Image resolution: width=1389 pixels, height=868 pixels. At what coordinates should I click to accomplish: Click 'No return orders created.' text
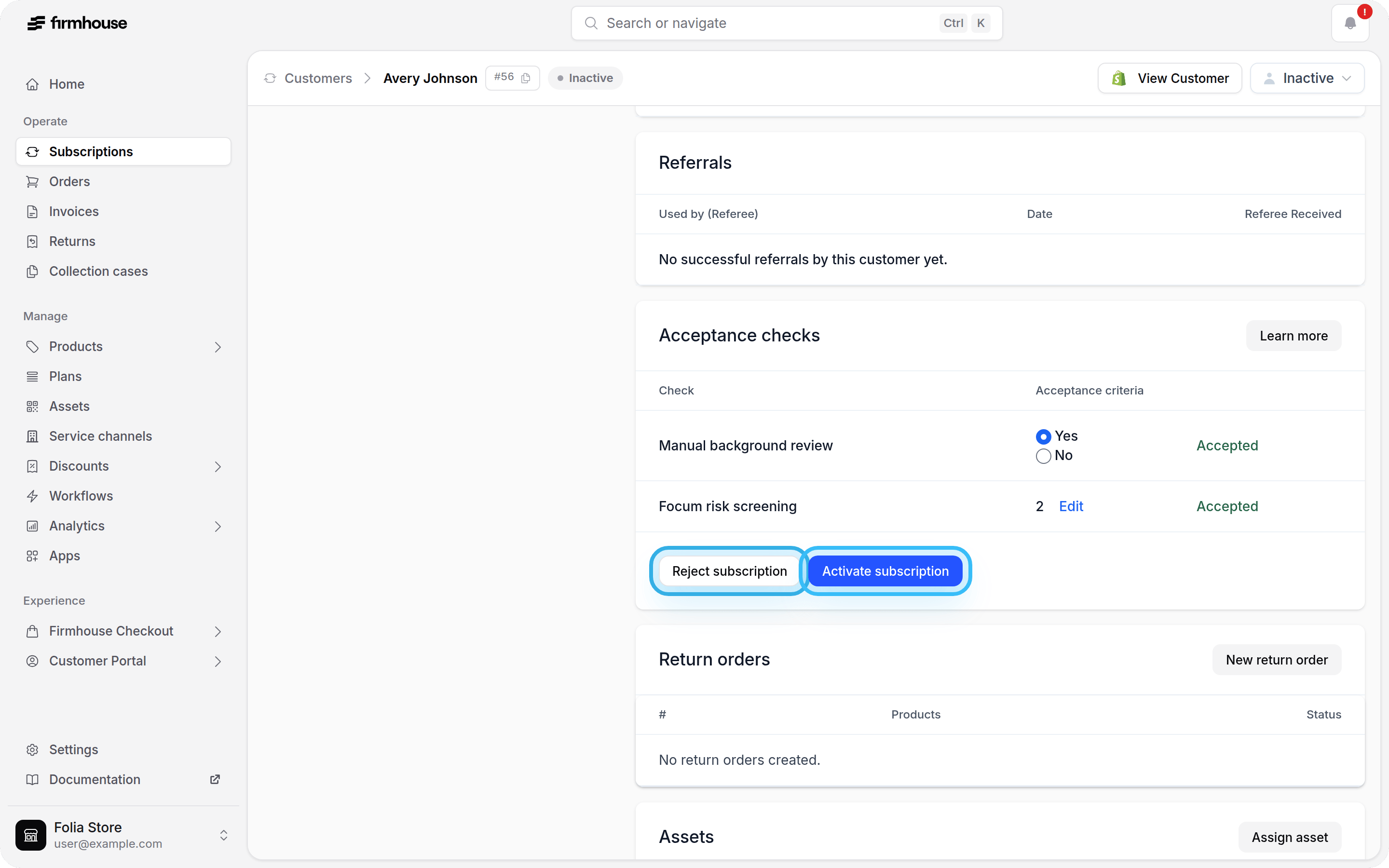click(x=739, y=760)
